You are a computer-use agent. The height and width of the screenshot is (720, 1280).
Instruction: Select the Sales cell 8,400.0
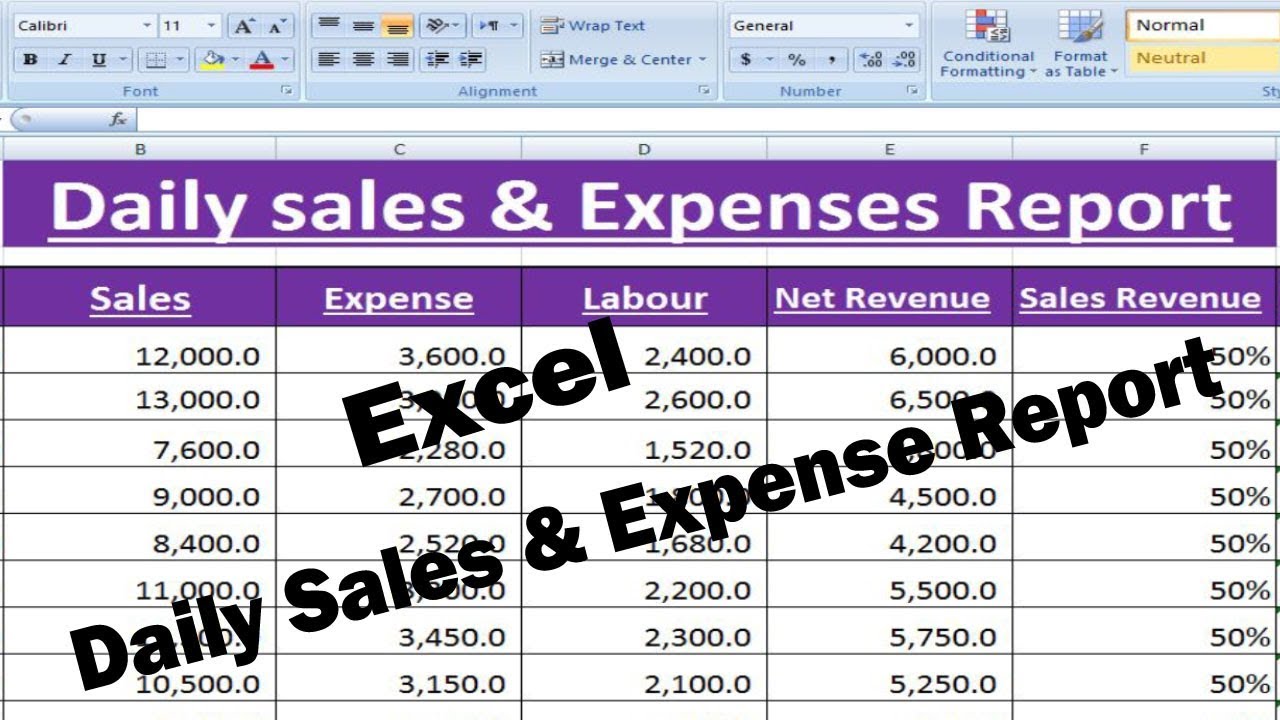[139, 539]
